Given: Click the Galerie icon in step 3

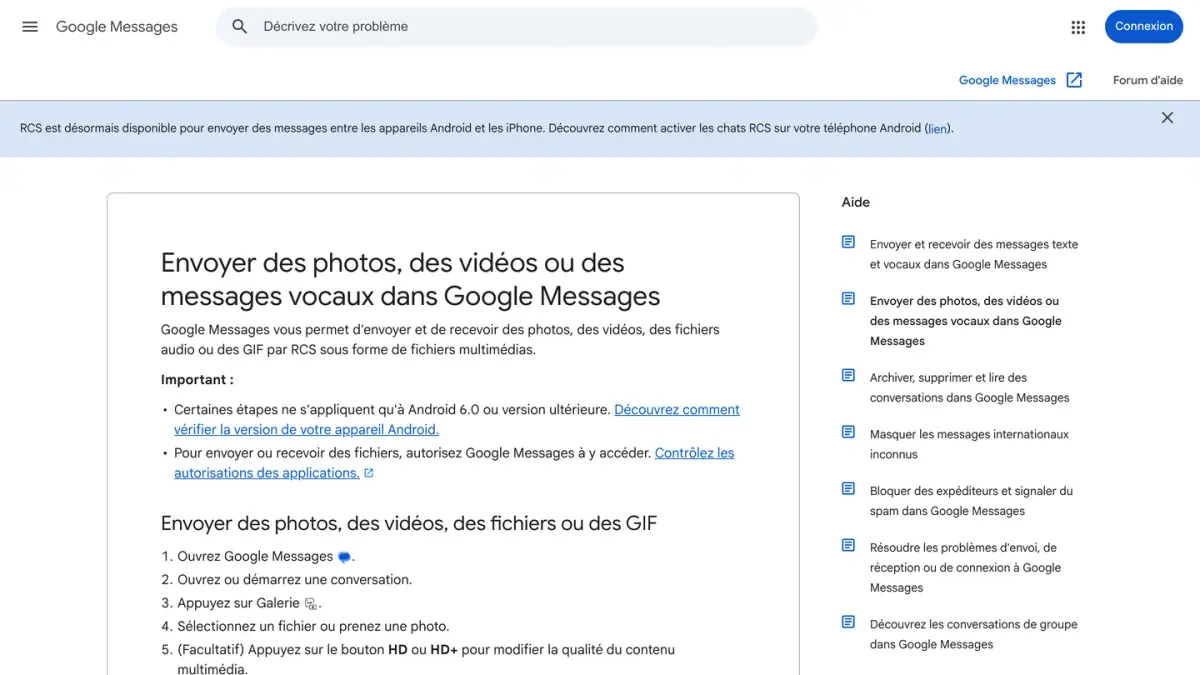Looking at the screenshot, I should point(310,604).
